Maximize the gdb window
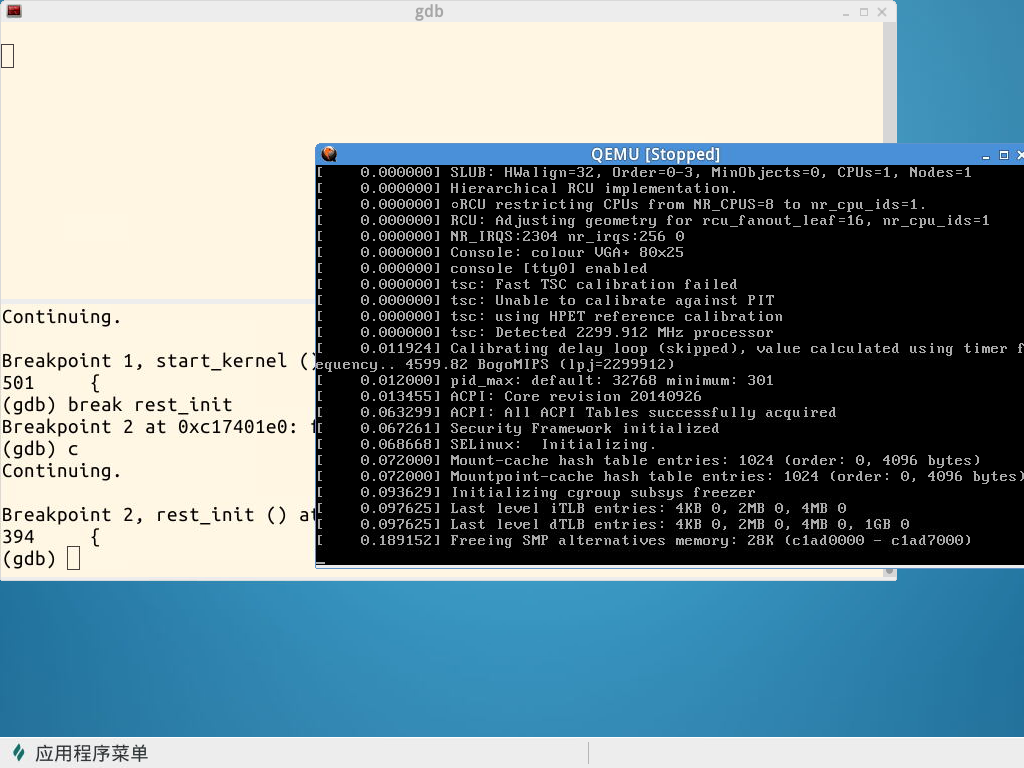This screenshot has width=1024, height=768. [x=864, y=12]
